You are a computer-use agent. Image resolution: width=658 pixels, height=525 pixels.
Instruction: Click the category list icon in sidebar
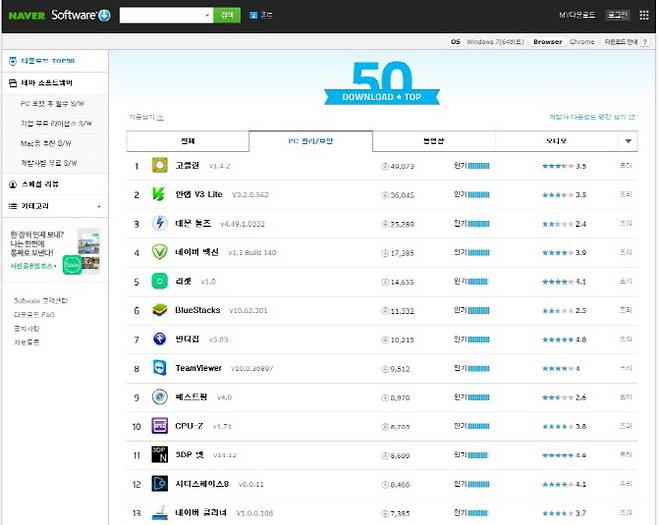(13, 206)
